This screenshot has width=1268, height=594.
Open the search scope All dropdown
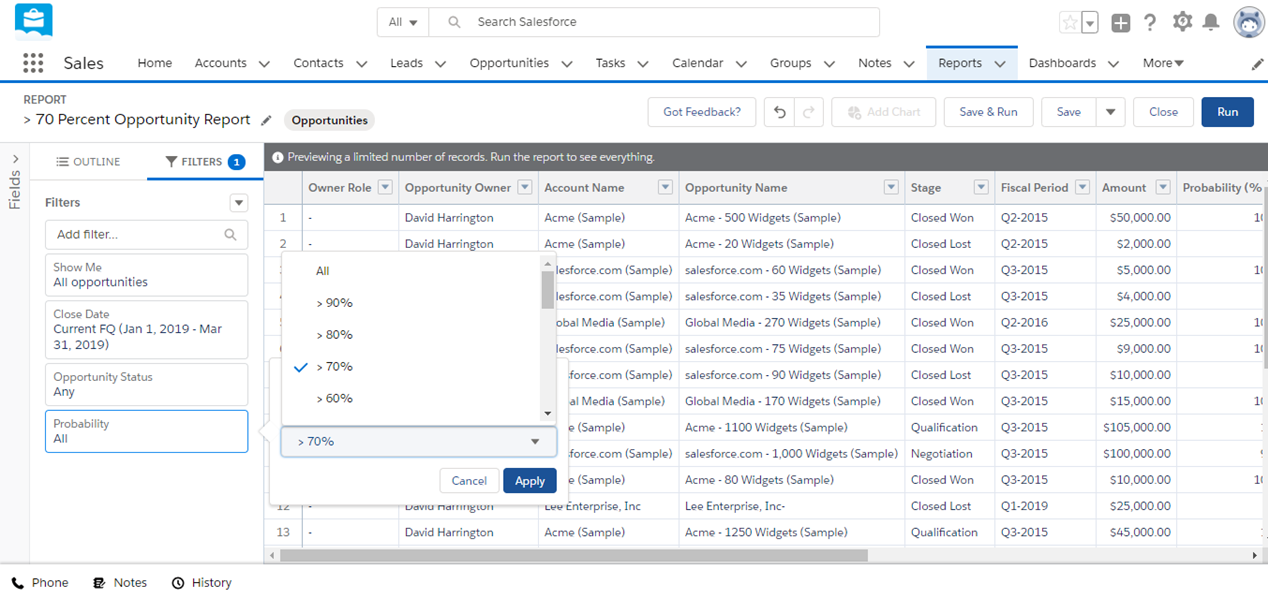[403, 22]
